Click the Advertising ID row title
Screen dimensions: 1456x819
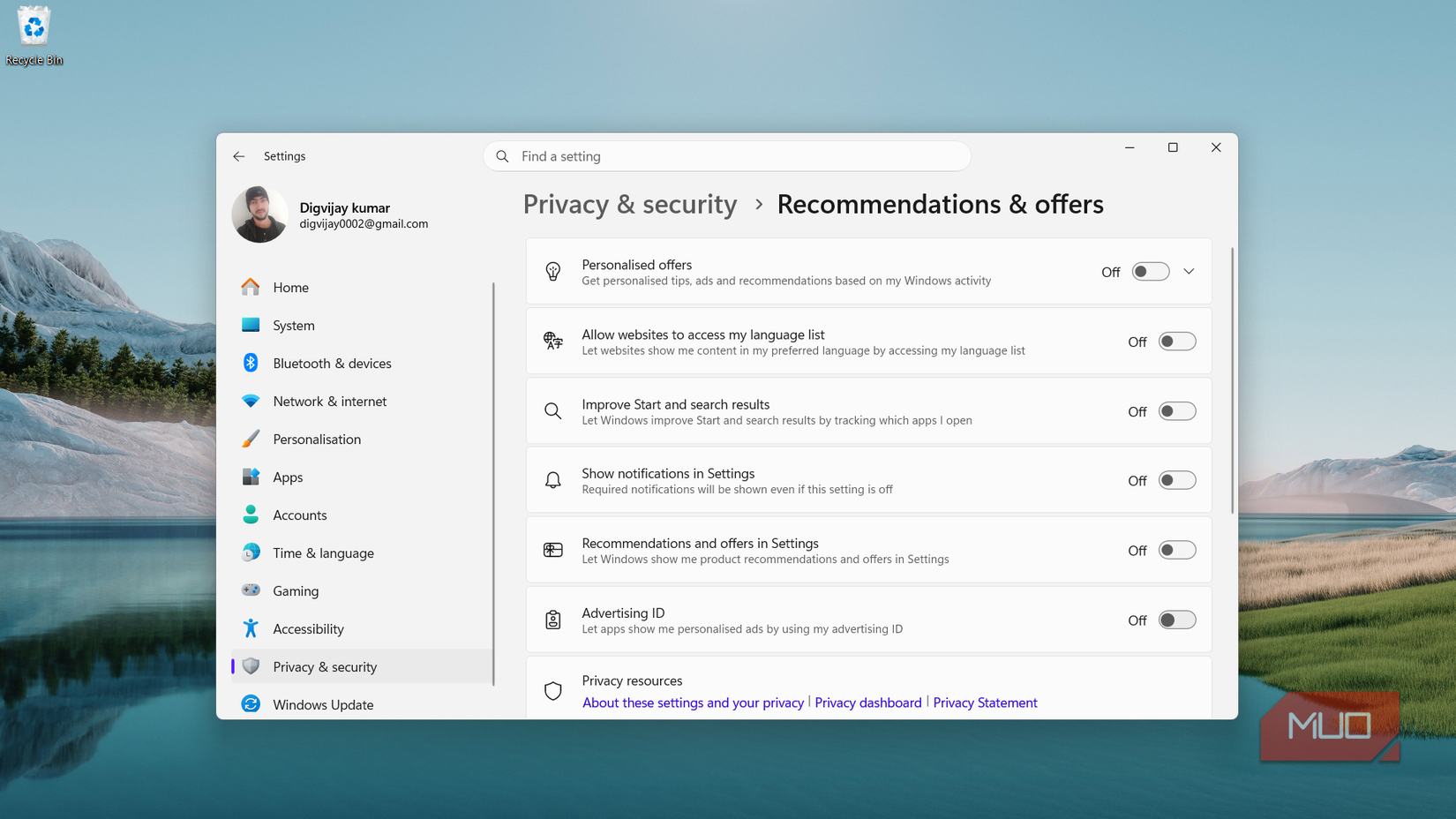coord(623,612)
